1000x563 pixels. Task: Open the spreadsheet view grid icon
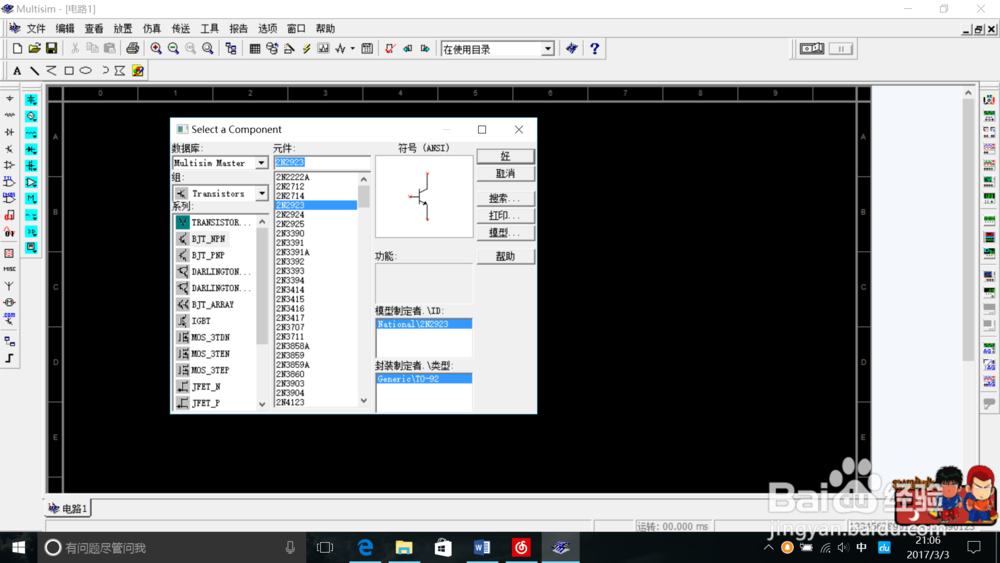click(x=254, y=48)
